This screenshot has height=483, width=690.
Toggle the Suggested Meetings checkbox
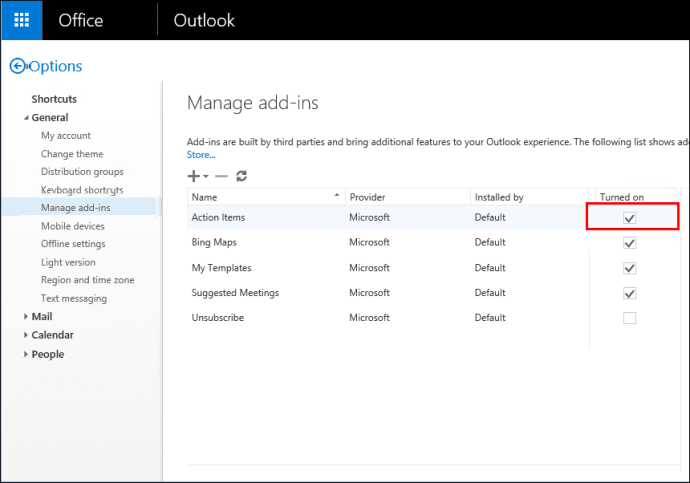629,293
